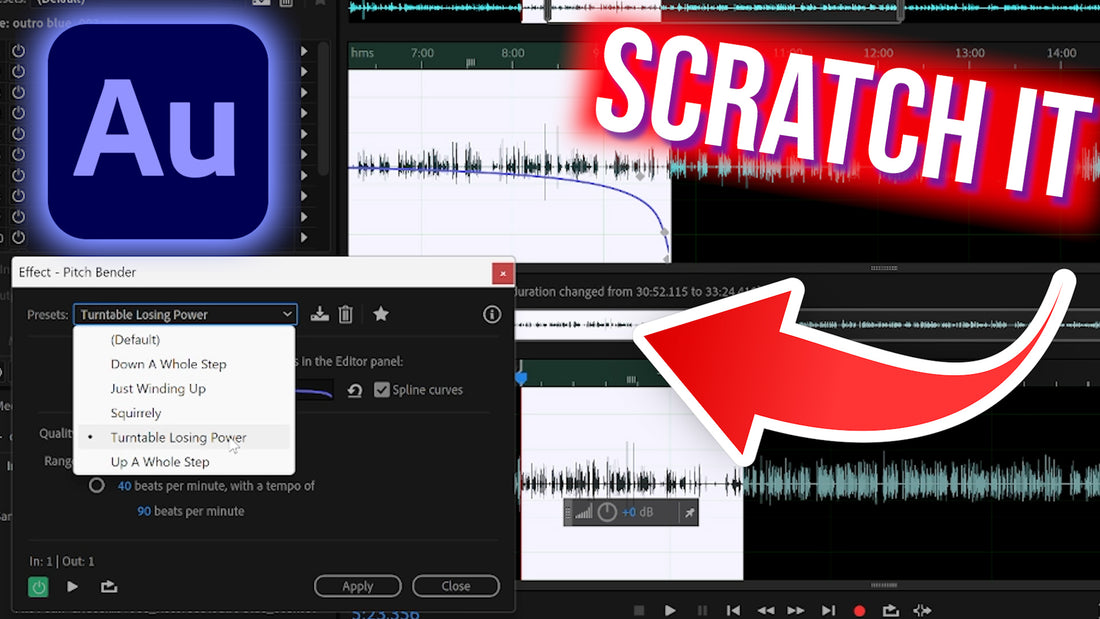This screenshot has width=1100, height=619.
Task: Click the hms time format label
Action: pos(362,53)
